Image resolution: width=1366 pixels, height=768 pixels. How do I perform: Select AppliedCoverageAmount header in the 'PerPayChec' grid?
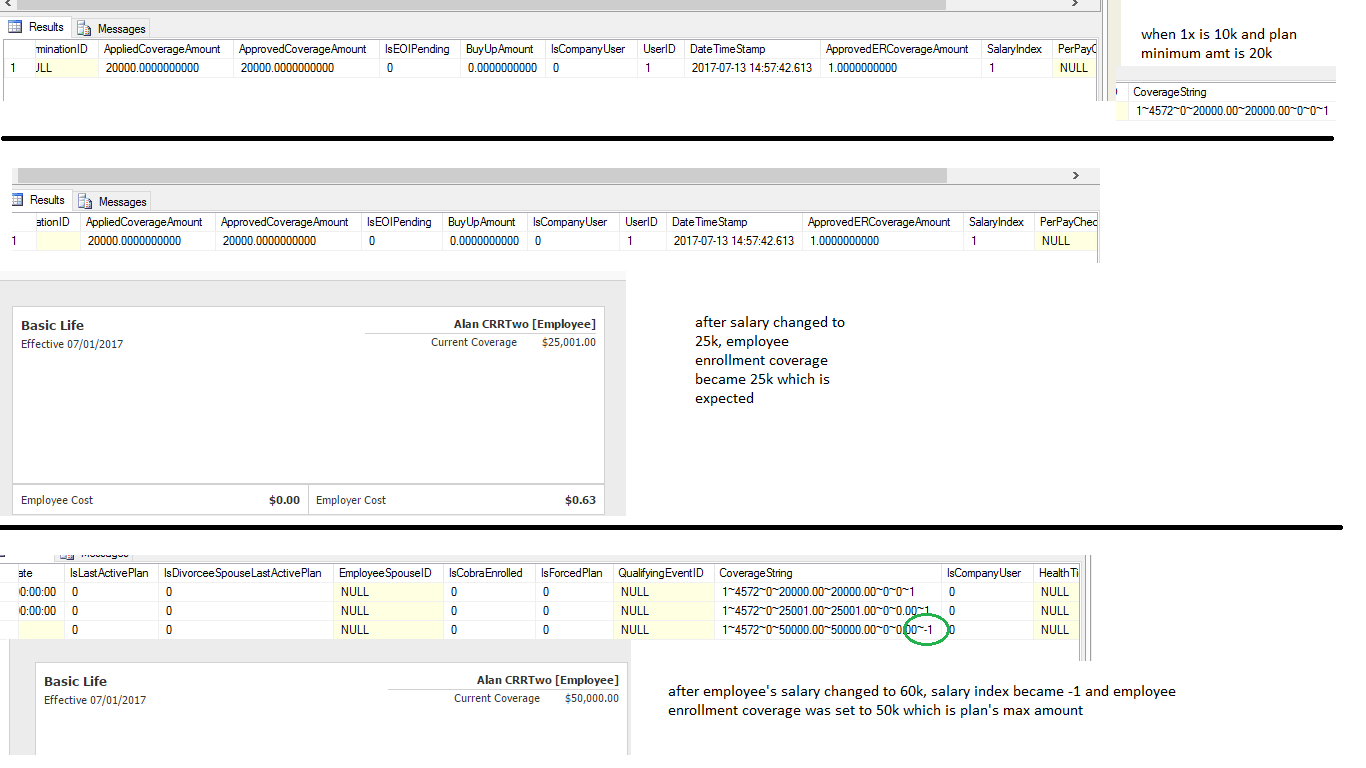point(148,222)
